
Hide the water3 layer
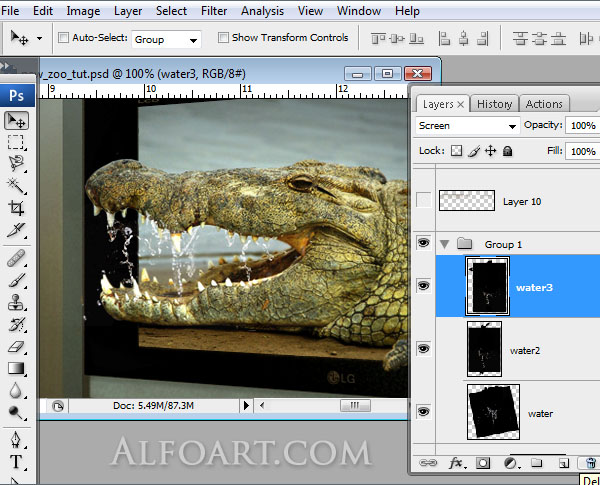coord(423,286)
